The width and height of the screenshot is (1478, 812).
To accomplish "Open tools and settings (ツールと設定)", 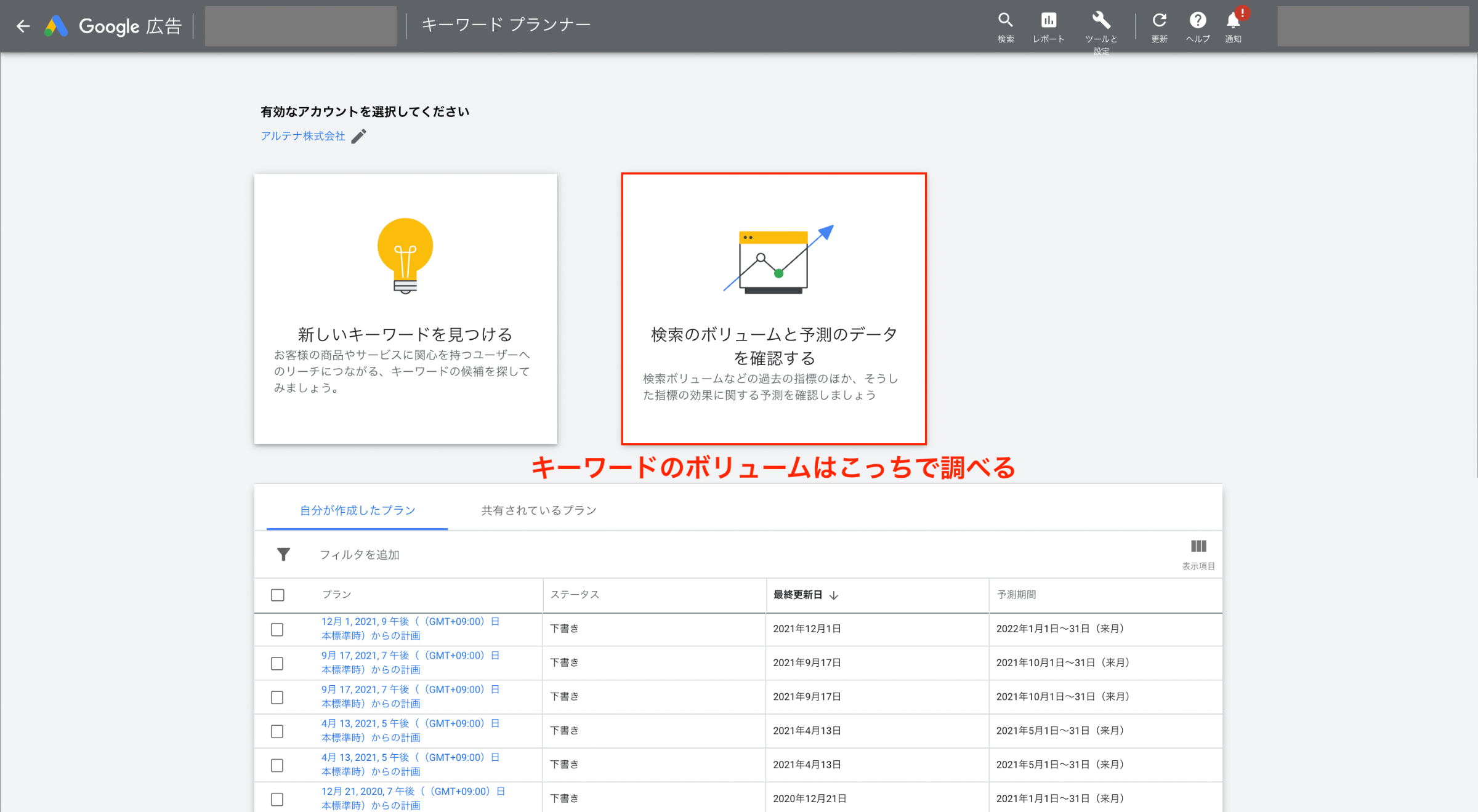I will coord(1101,32).
